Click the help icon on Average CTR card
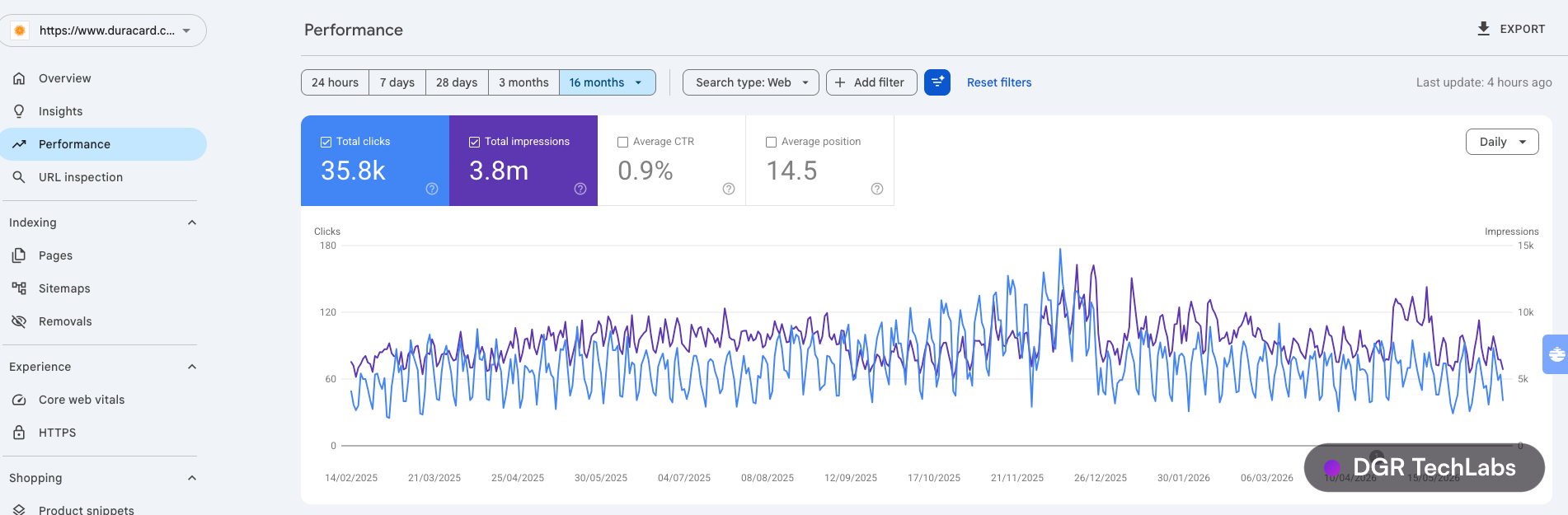This screenshot has width=1568, height=515. pos(729,189)
